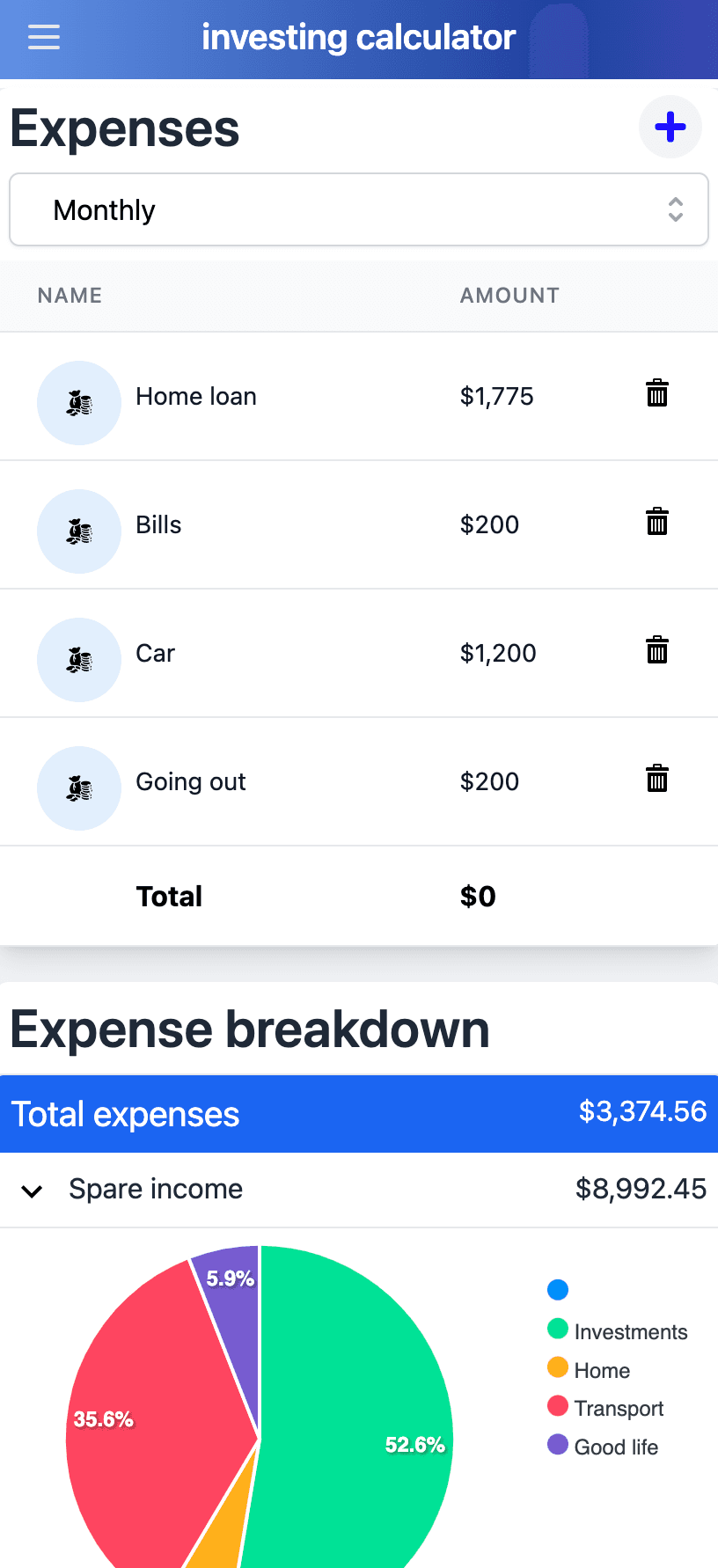718x1568 pixels.
Task: Click the Bills money bag icon
Action: pyautogui.click(x=79, y=531)
